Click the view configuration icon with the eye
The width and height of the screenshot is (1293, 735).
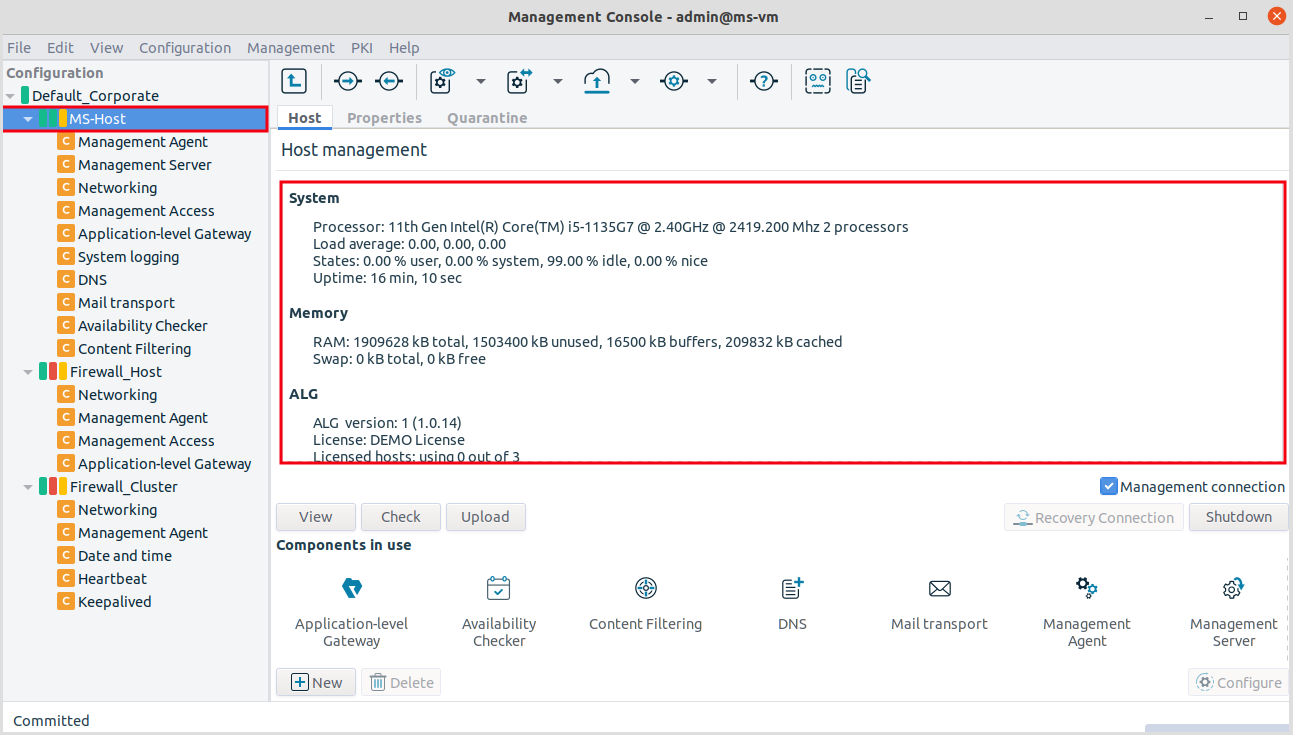[440, 81]
